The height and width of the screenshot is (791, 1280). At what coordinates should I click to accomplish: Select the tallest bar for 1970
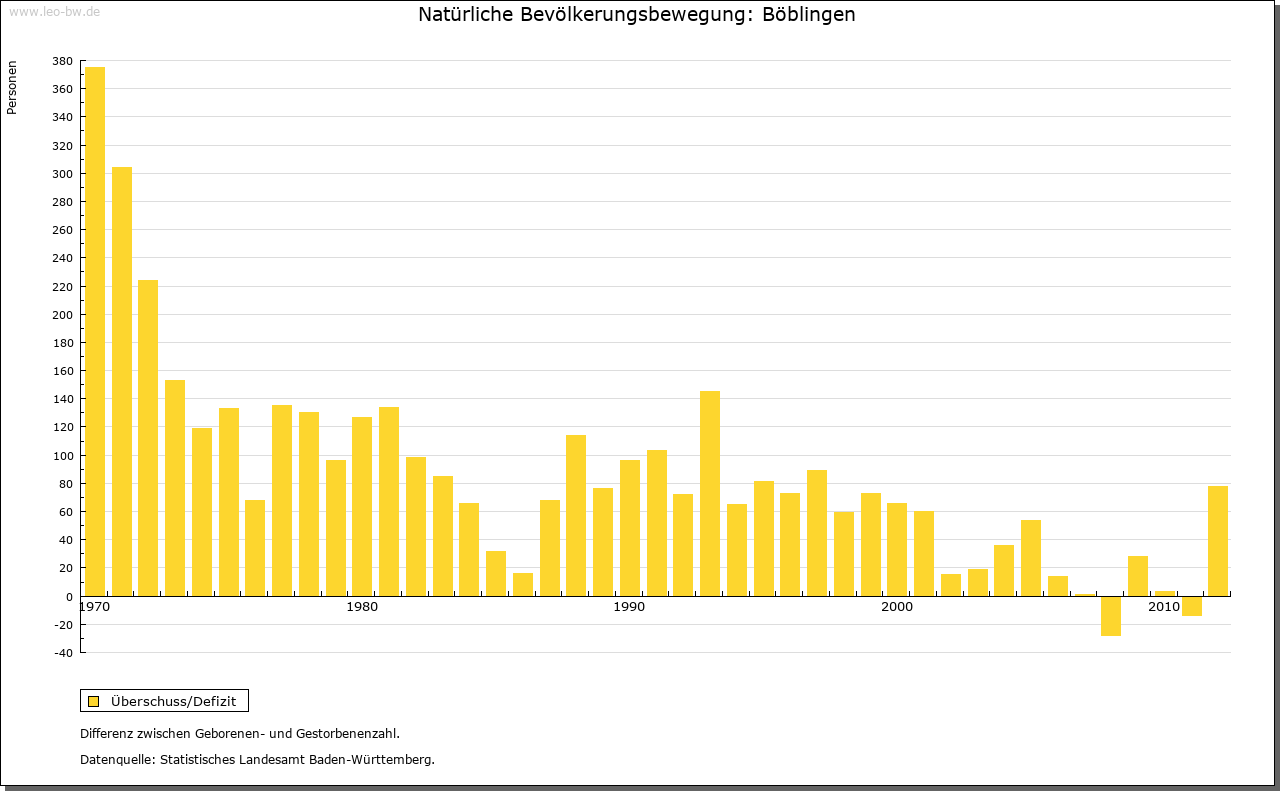95,330
